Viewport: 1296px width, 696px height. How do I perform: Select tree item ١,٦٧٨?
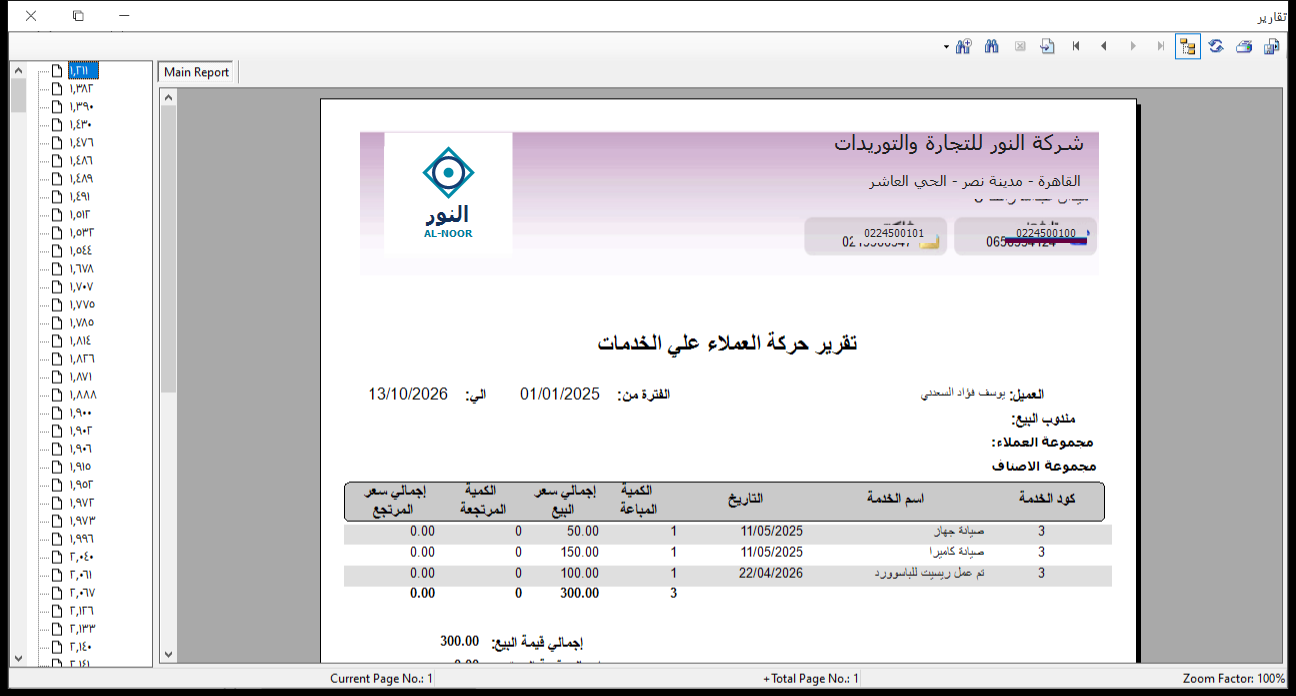coord(81,268)
